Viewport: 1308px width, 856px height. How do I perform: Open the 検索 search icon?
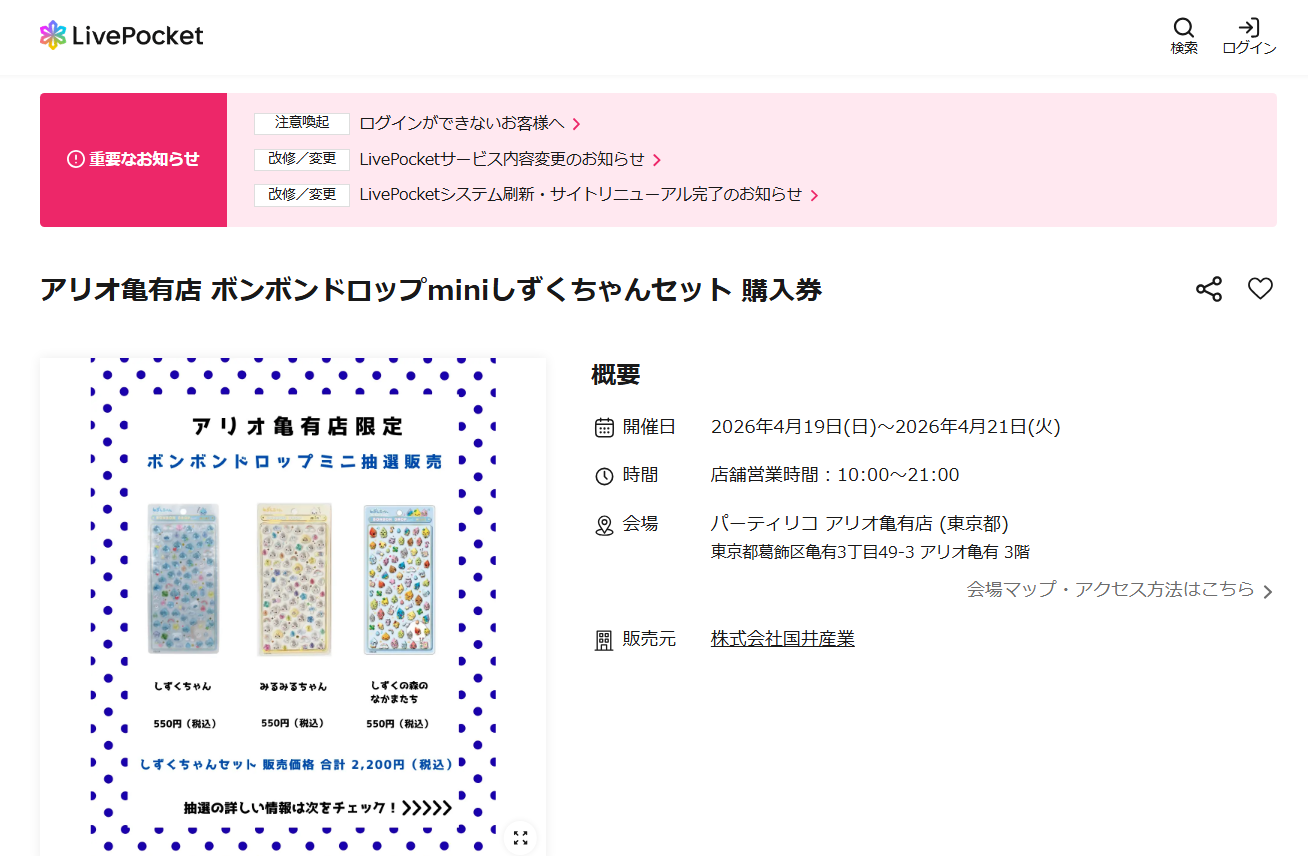(x=1183, y=29)
